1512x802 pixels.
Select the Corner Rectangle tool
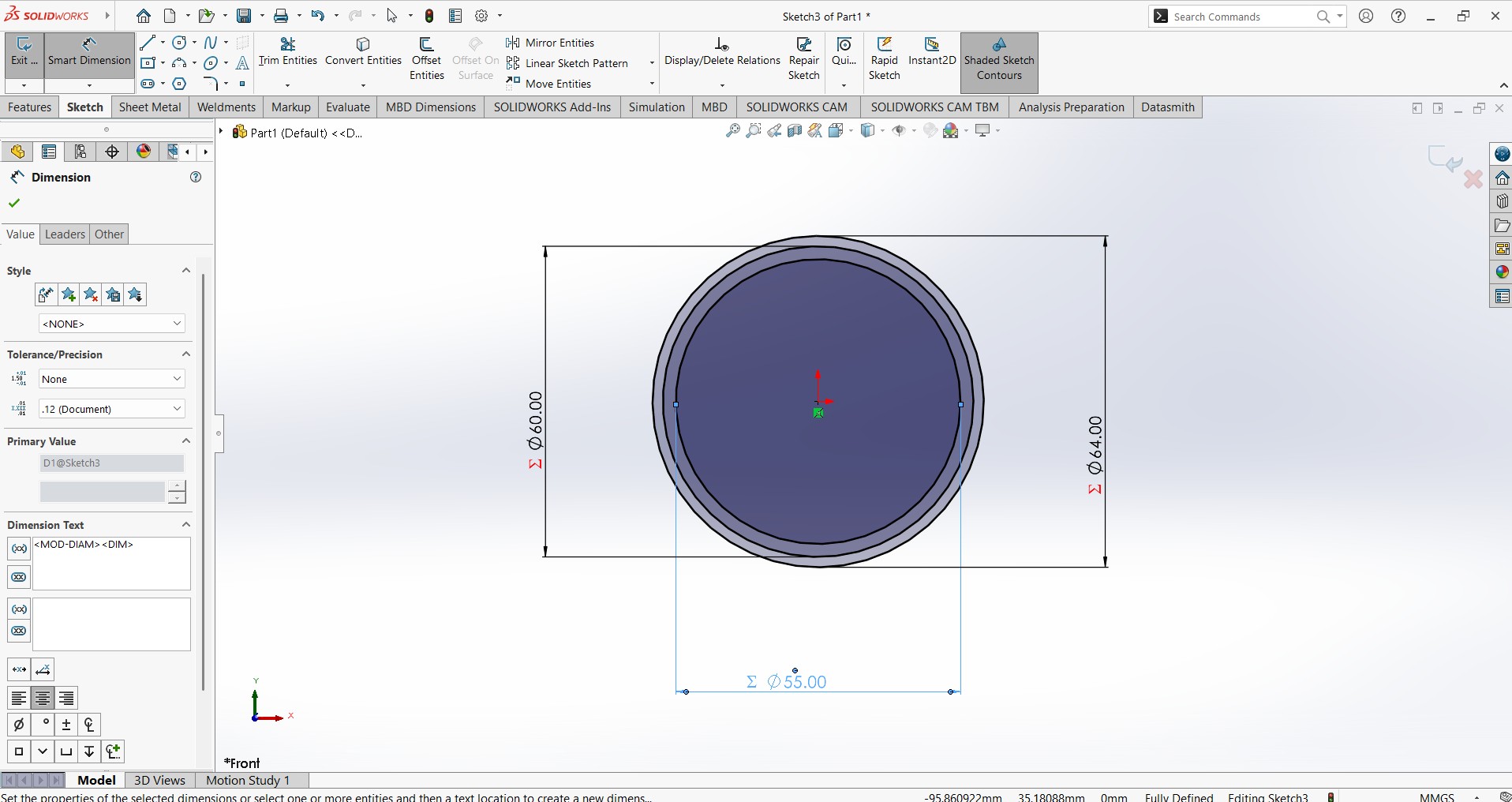148,63
